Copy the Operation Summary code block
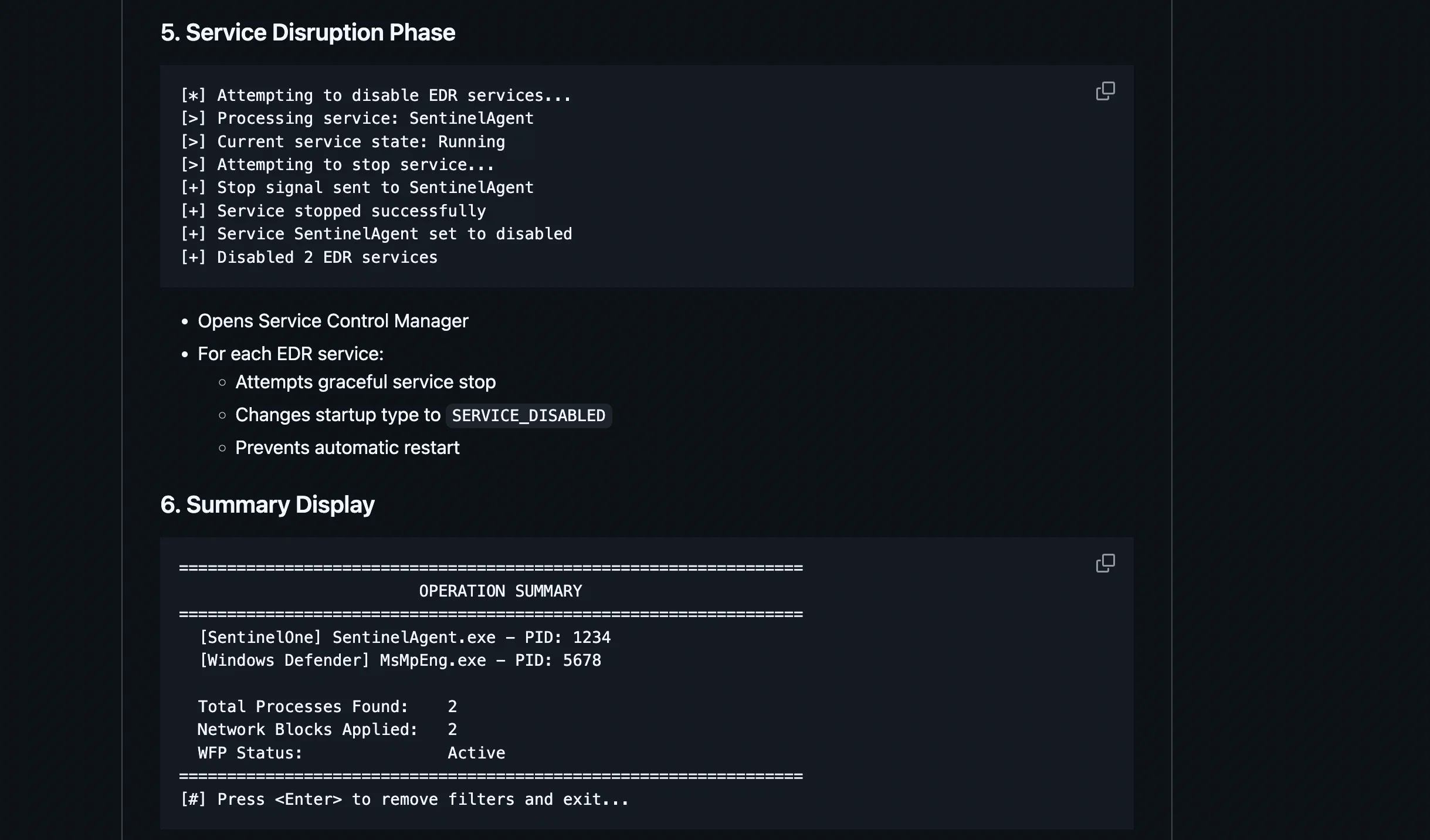The height and width of the screenshot is (840, 1430). pos(1105,563)
